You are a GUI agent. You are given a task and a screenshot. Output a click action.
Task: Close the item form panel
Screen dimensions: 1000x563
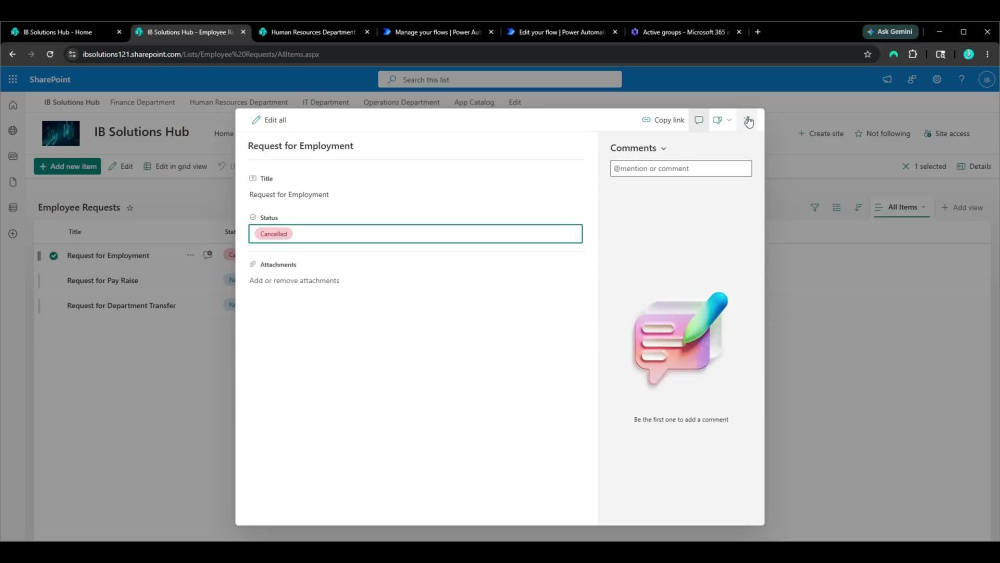pyautogui.click(x=749, y=120)
